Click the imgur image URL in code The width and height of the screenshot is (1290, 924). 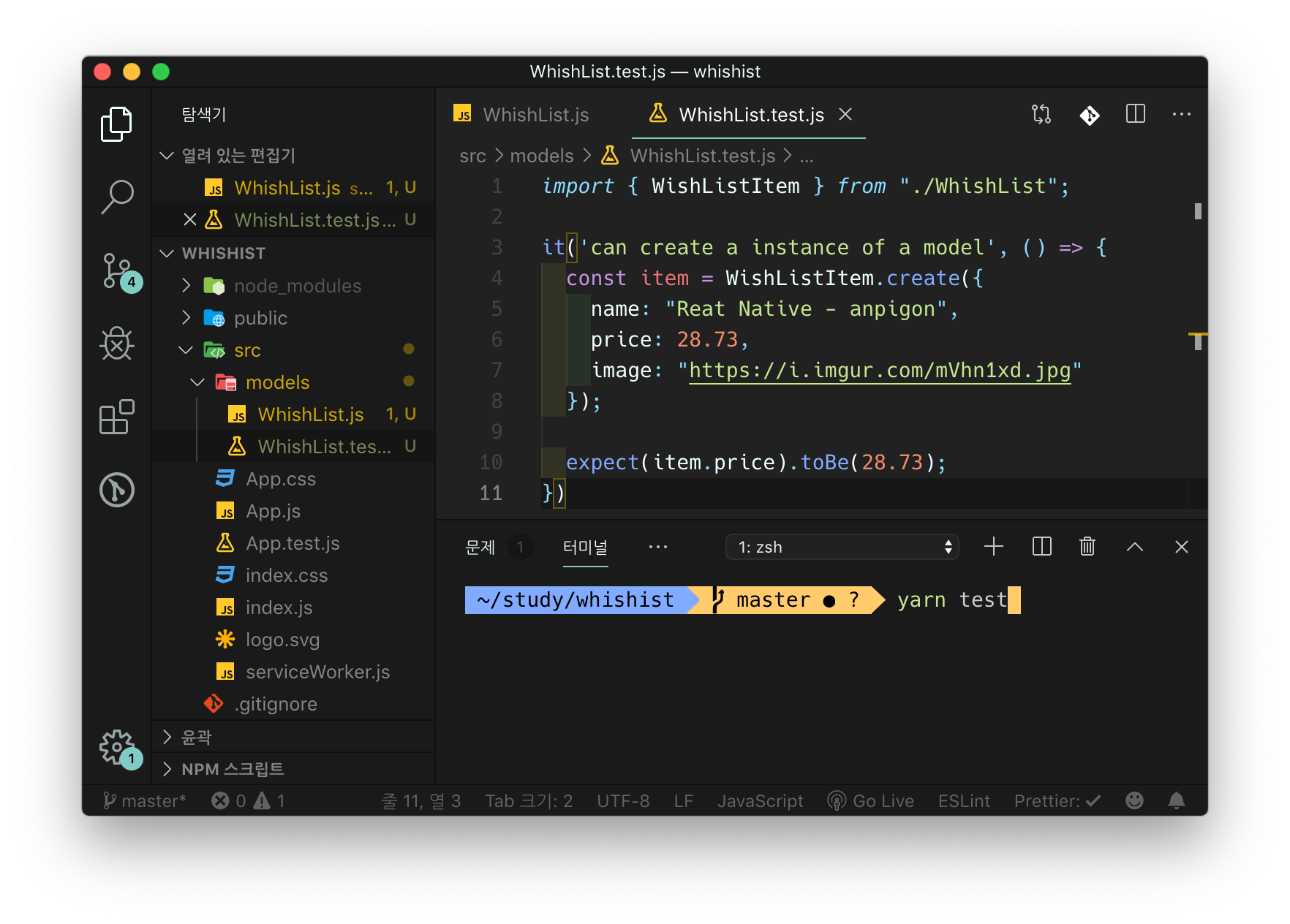[880, 371]
